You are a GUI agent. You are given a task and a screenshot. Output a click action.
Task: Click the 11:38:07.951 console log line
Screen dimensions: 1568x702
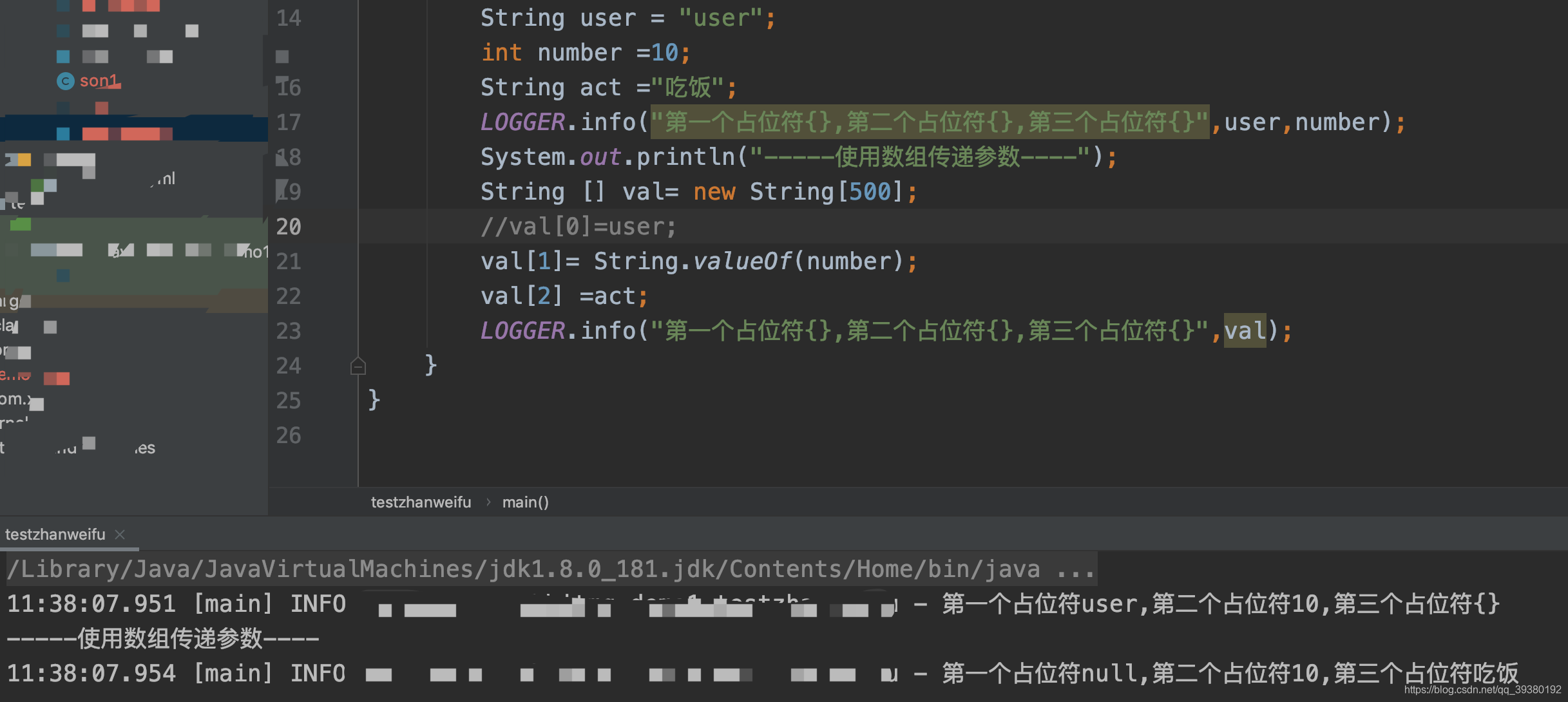[x=754, y=604]
